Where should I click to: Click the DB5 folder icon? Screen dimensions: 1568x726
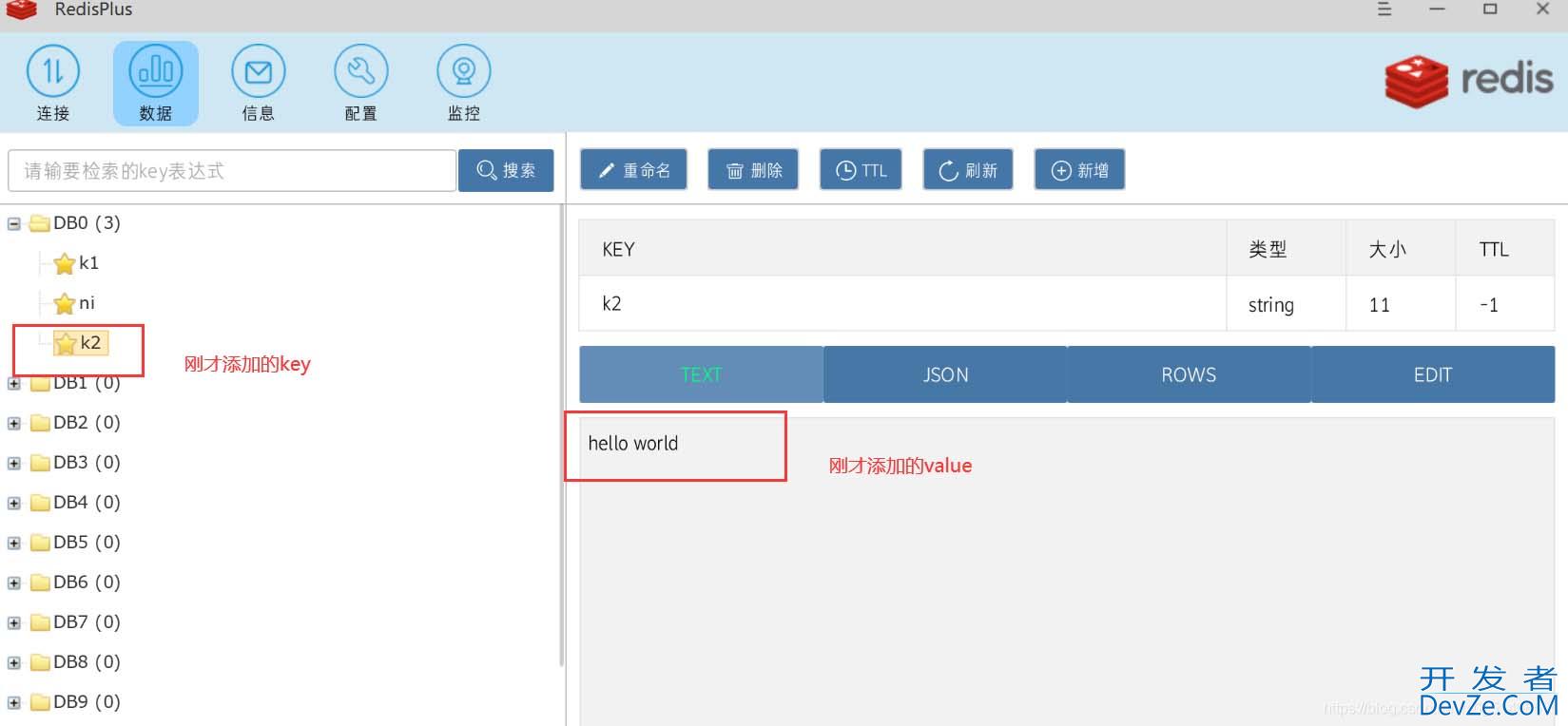[40, 543]
